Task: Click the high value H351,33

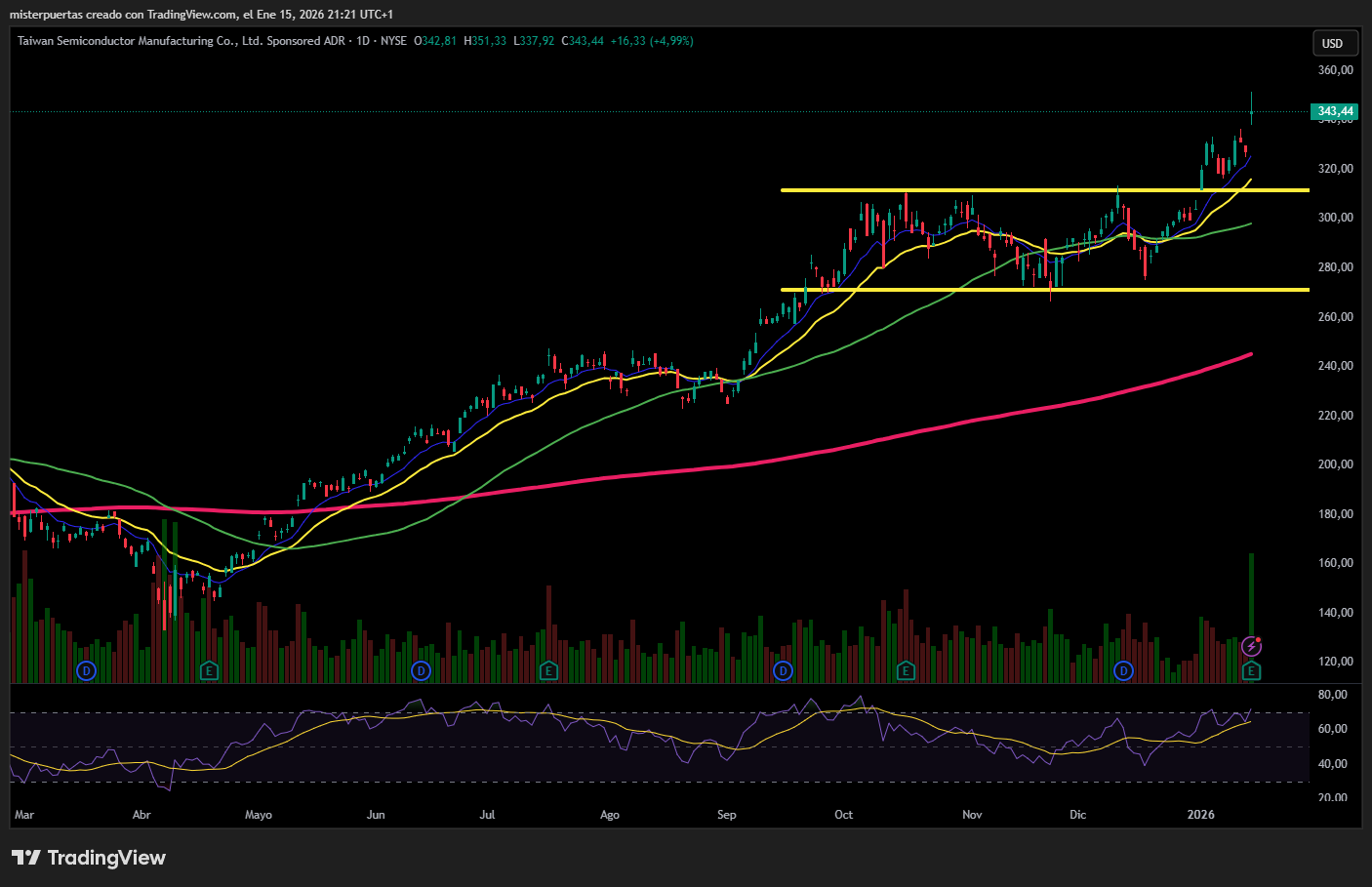Action: pos(485,41)
